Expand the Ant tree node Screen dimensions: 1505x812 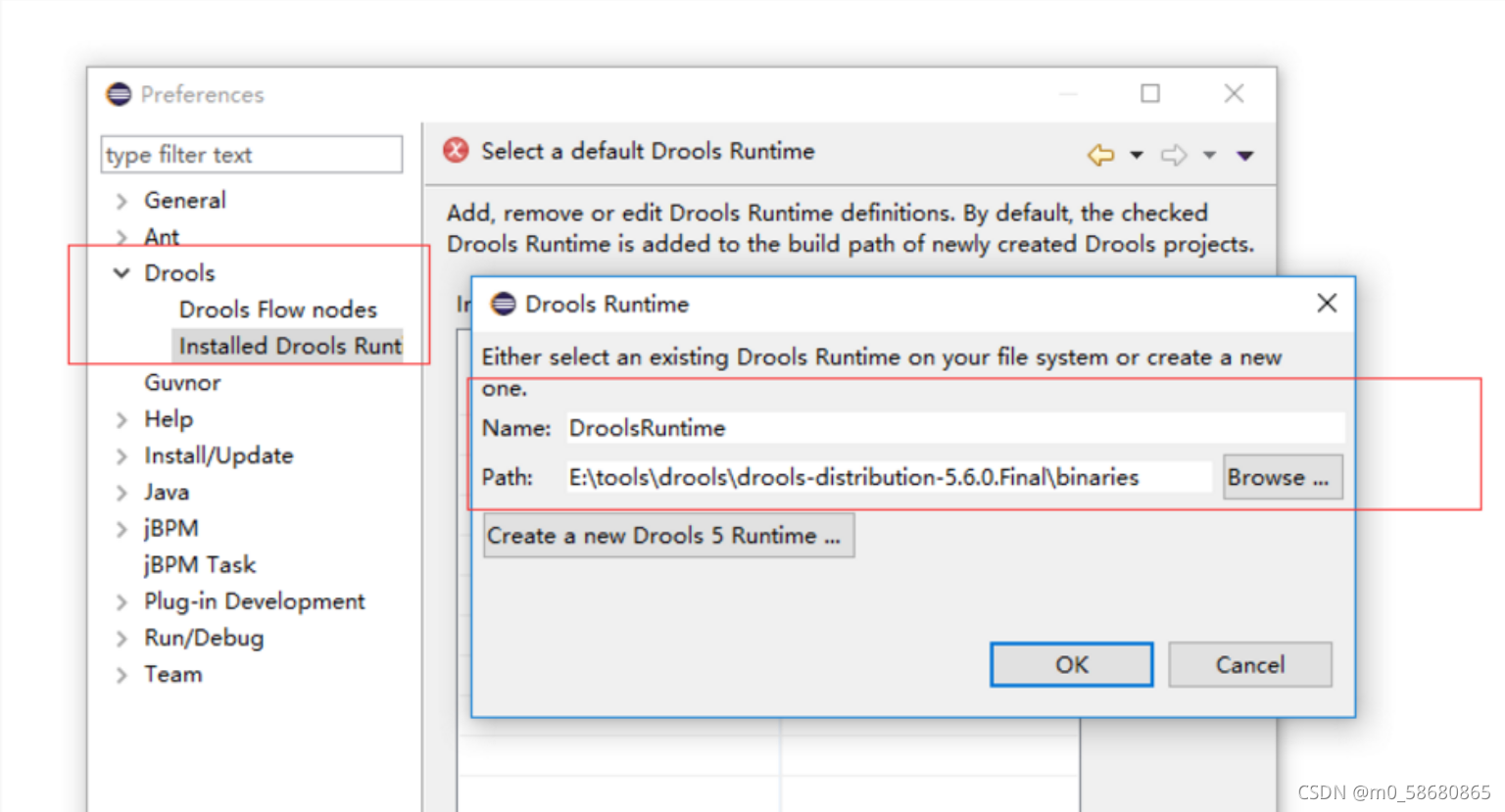pyautogui.click(x=121, y=237)
